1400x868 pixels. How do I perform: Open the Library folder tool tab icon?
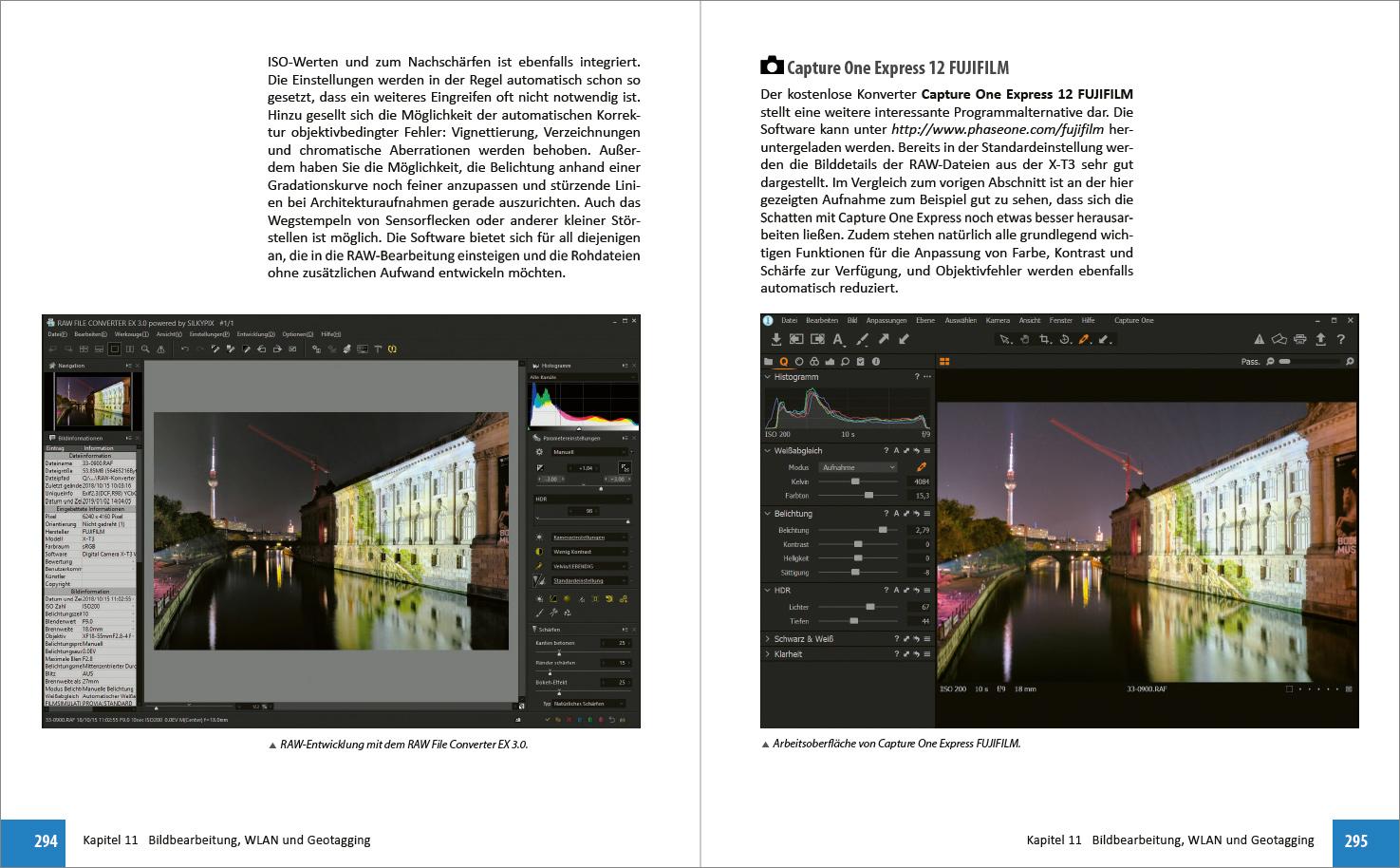(769, 362)
